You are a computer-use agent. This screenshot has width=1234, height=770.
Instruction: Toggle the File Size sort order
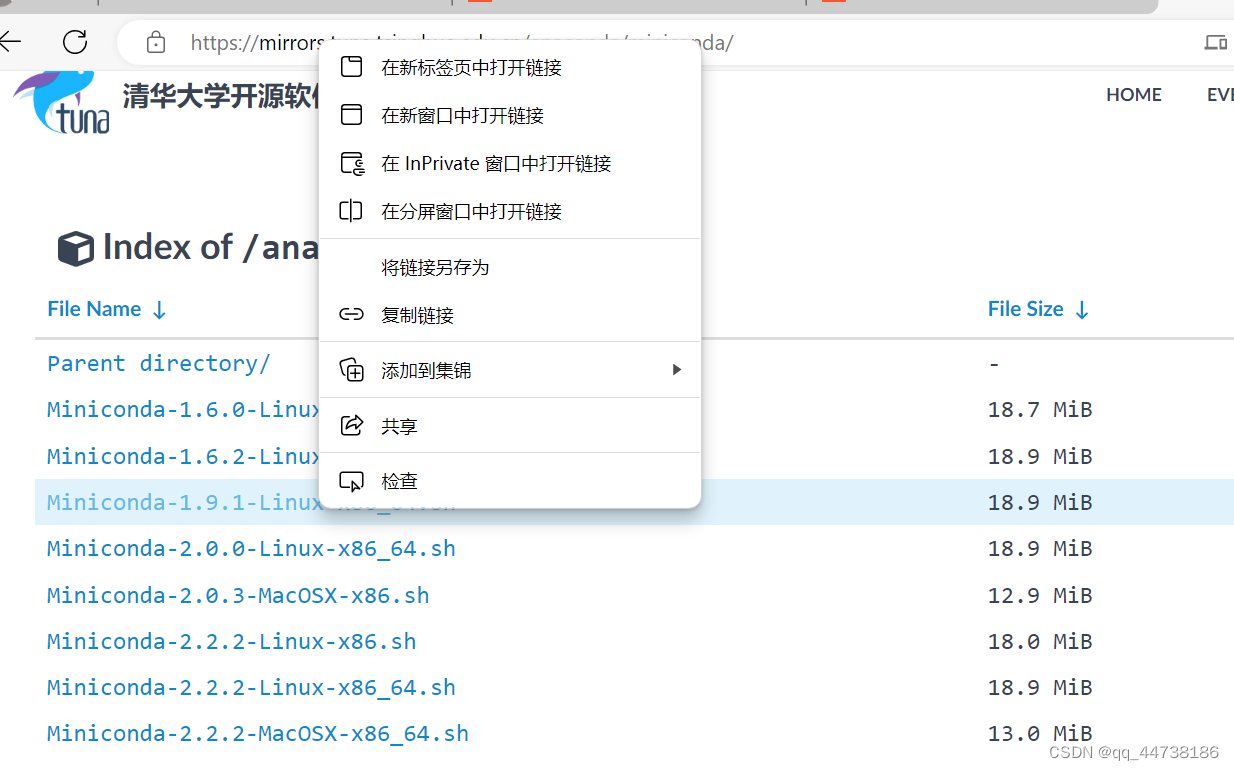coord(1082,309)
